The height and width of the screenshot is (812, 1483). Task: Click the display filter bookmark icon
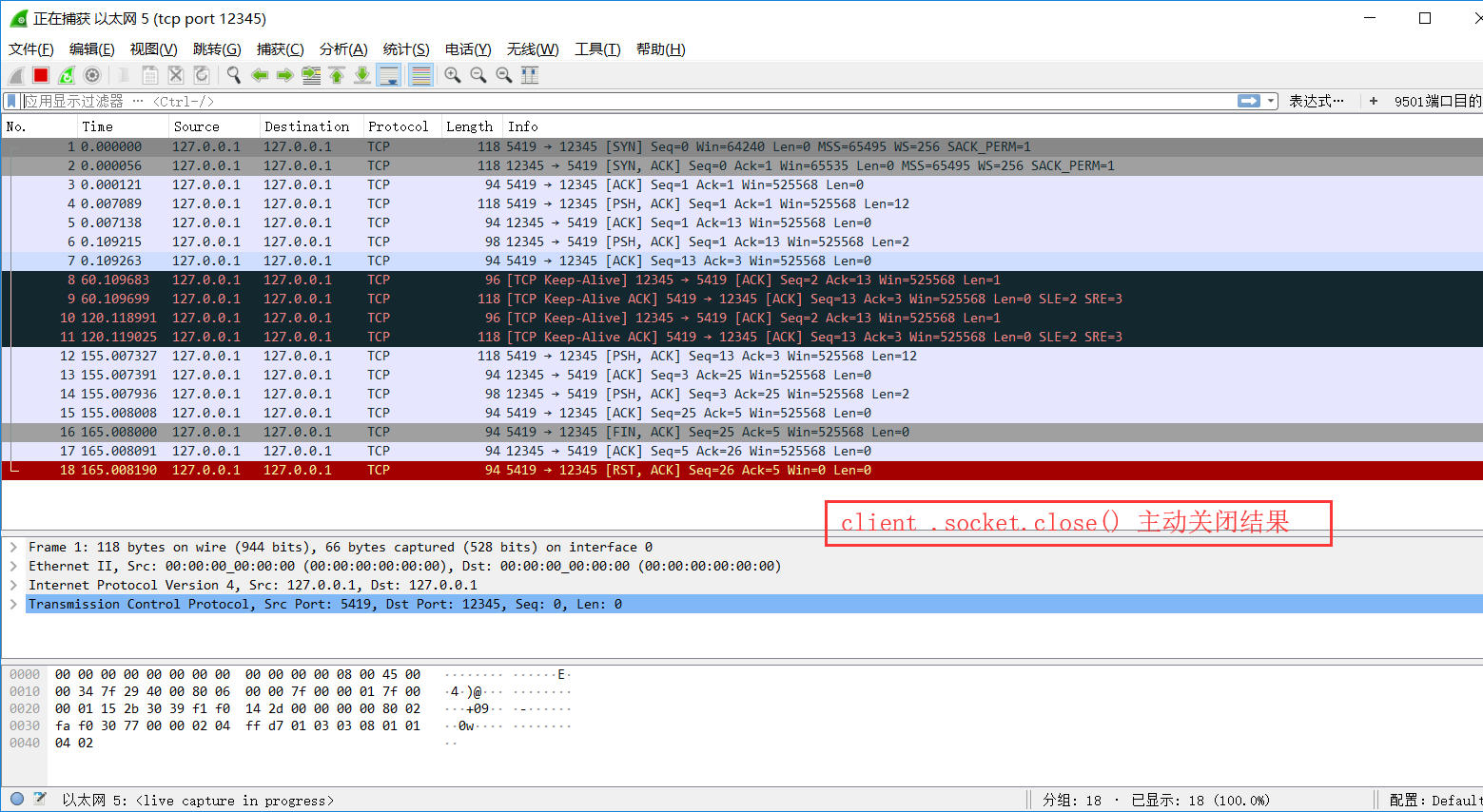click(x=11, y=101)
